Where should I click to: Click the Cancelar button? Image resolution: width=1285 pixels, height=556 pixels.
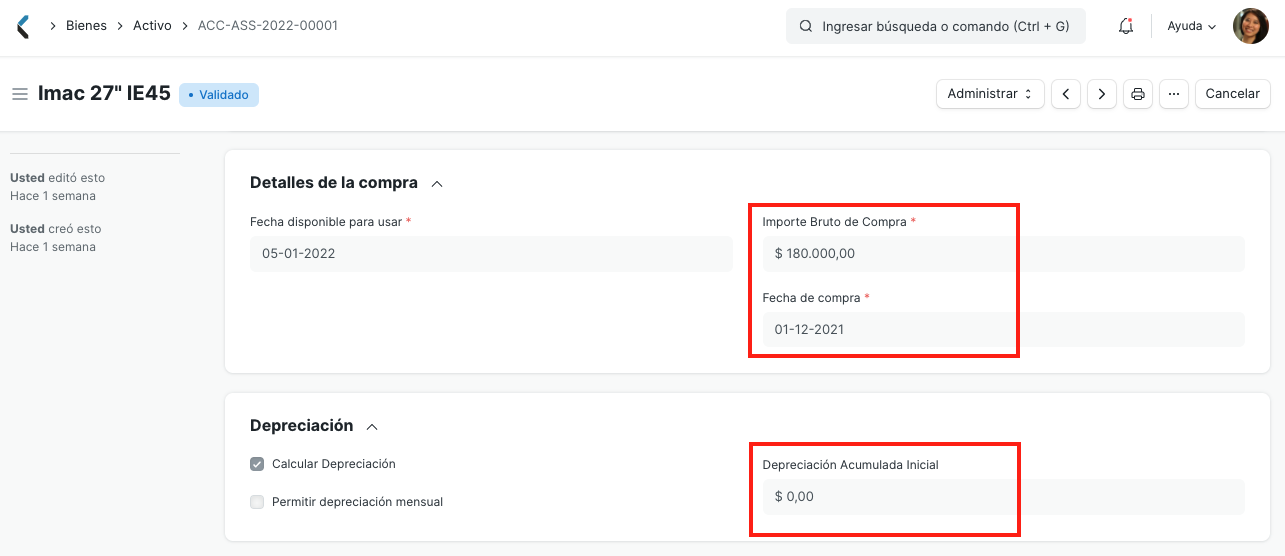pyautogui.click(x=1232, y=94)
